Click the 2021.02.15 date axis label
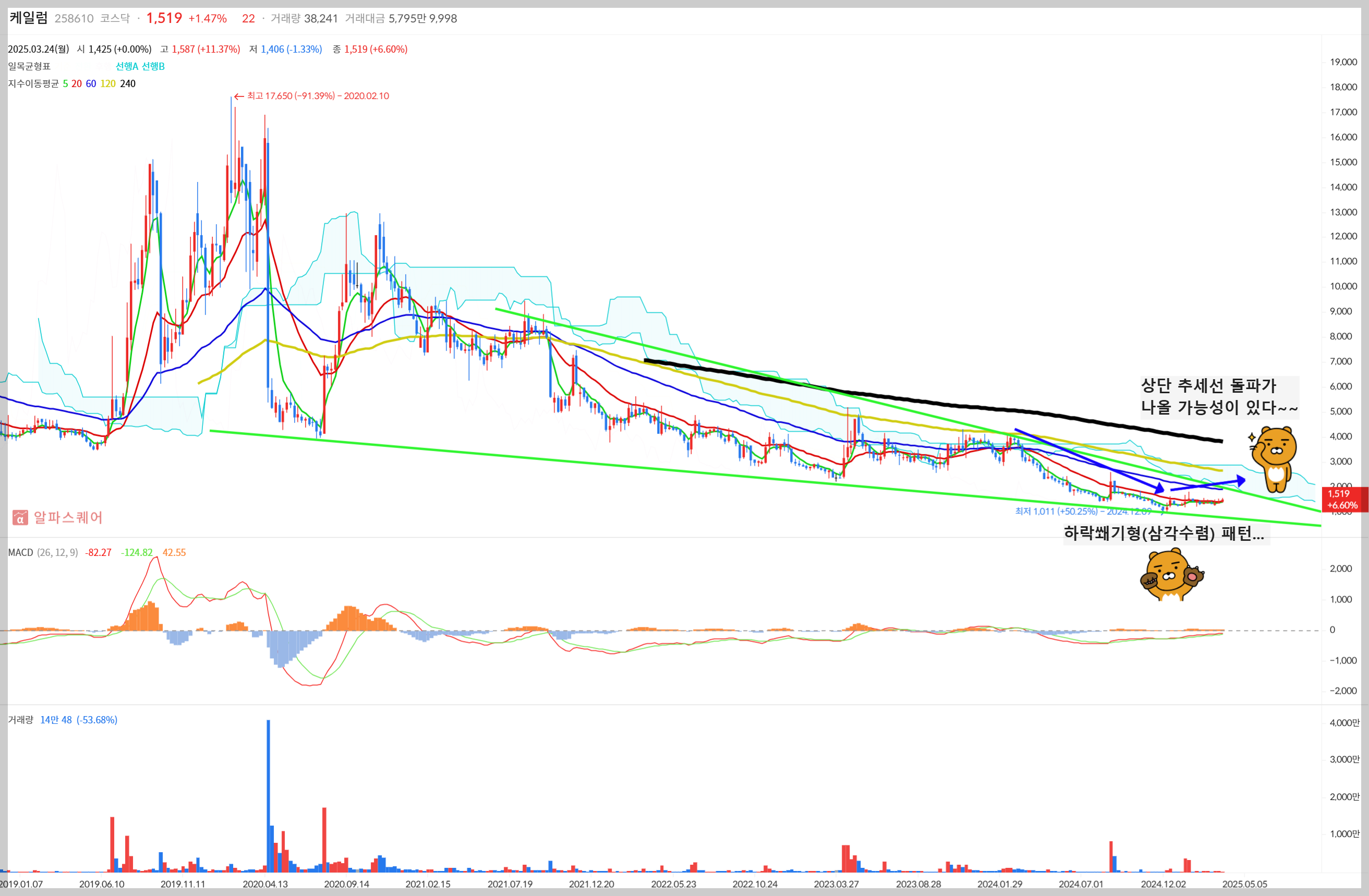1369x896 pixels. [428, 884]
